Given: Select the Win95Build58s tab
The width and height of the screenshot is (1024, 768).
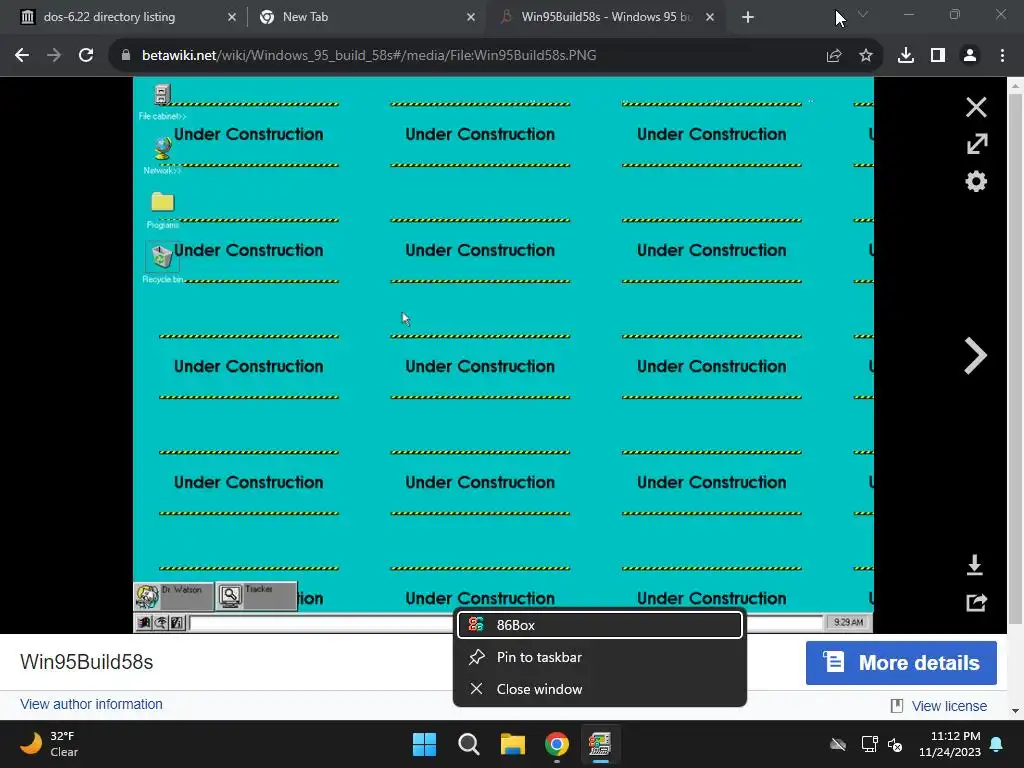Looking at the screenshot, I should [606, 17].
